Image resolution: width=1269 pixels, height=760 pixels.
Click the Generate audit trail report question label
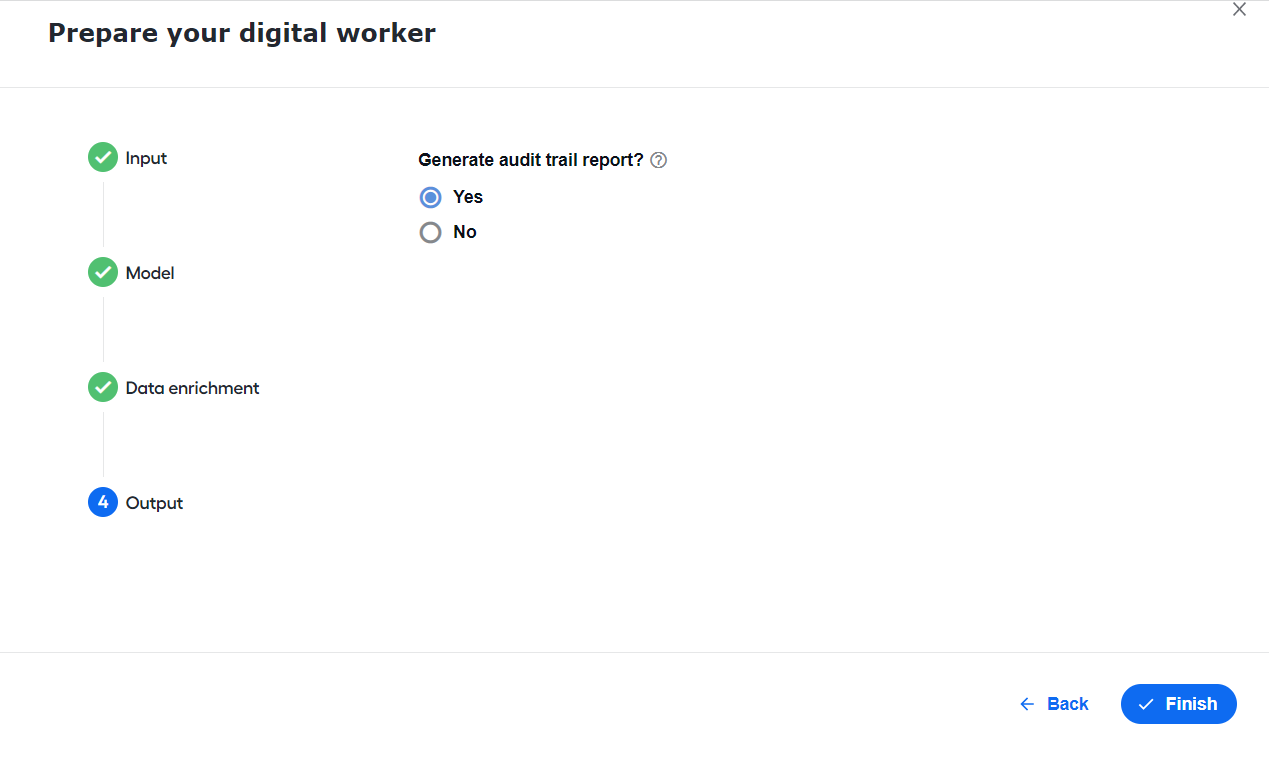[x=531, y=160]
